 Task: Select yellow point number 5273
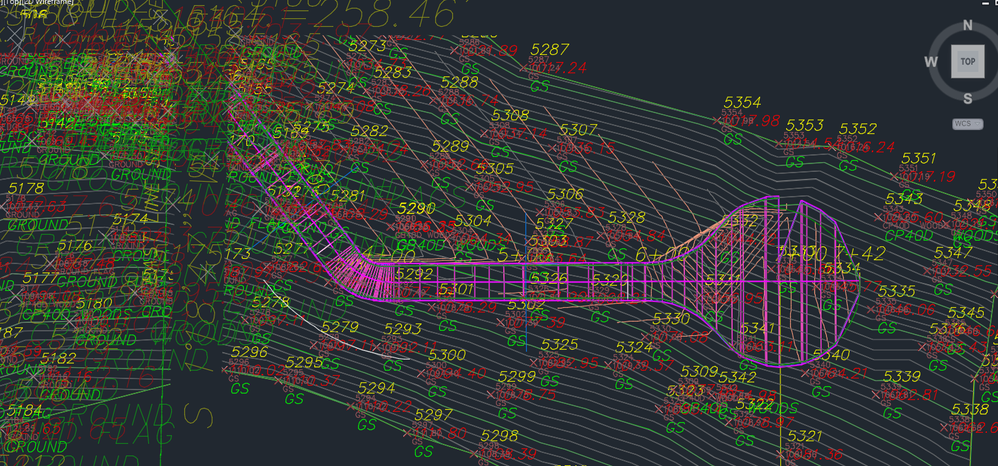pos(368,46)
